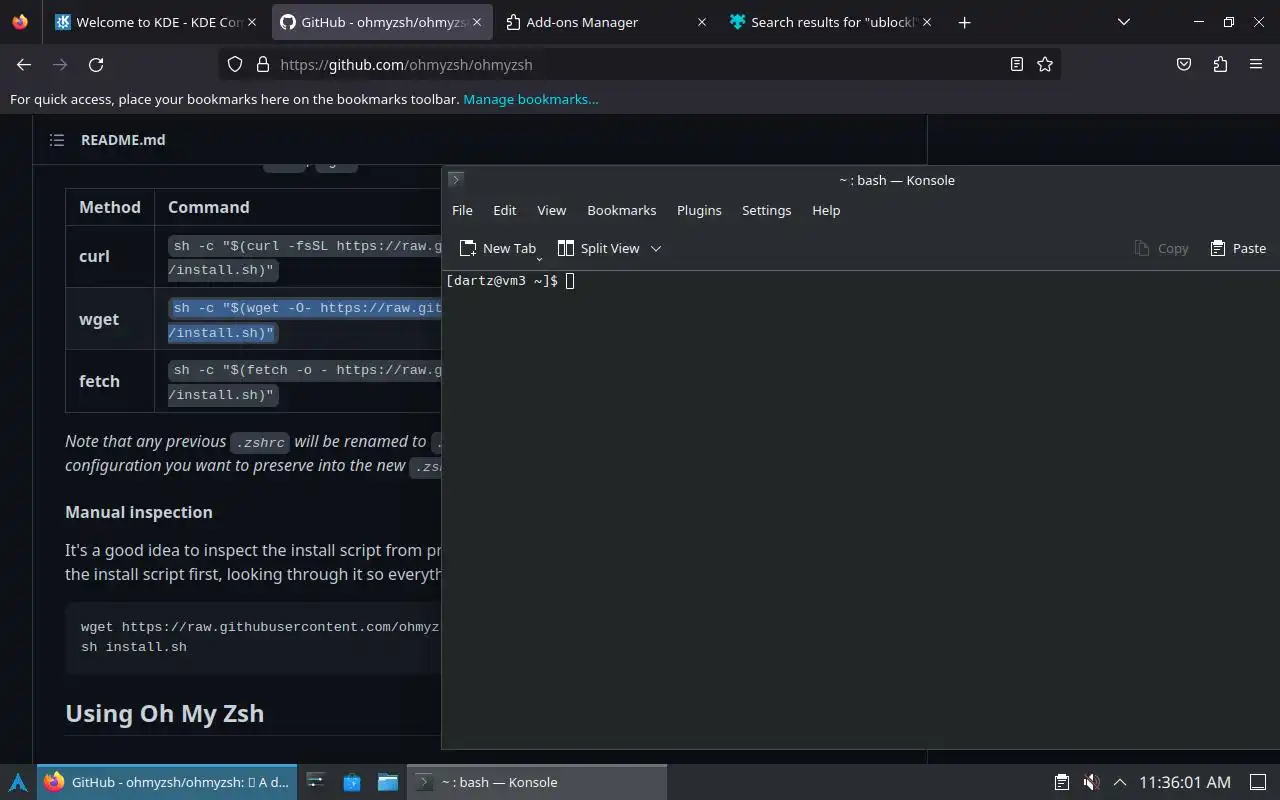Click the curl install command
1280x800 pixels.
[305, 258]
